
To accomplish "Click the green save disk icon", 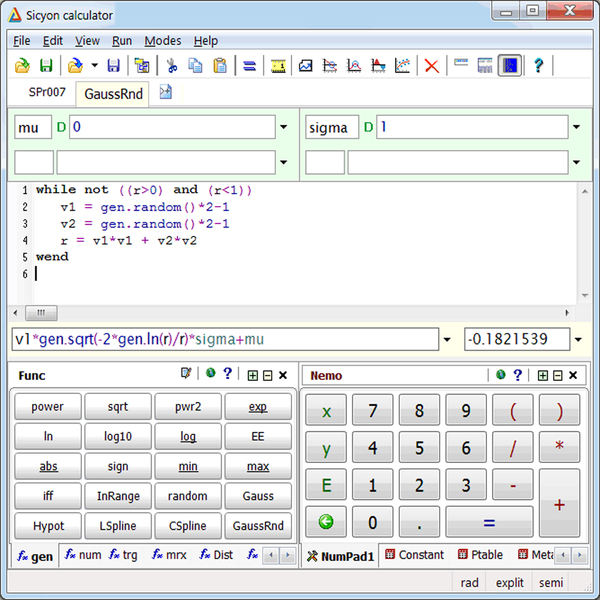I will click(46, 65).
